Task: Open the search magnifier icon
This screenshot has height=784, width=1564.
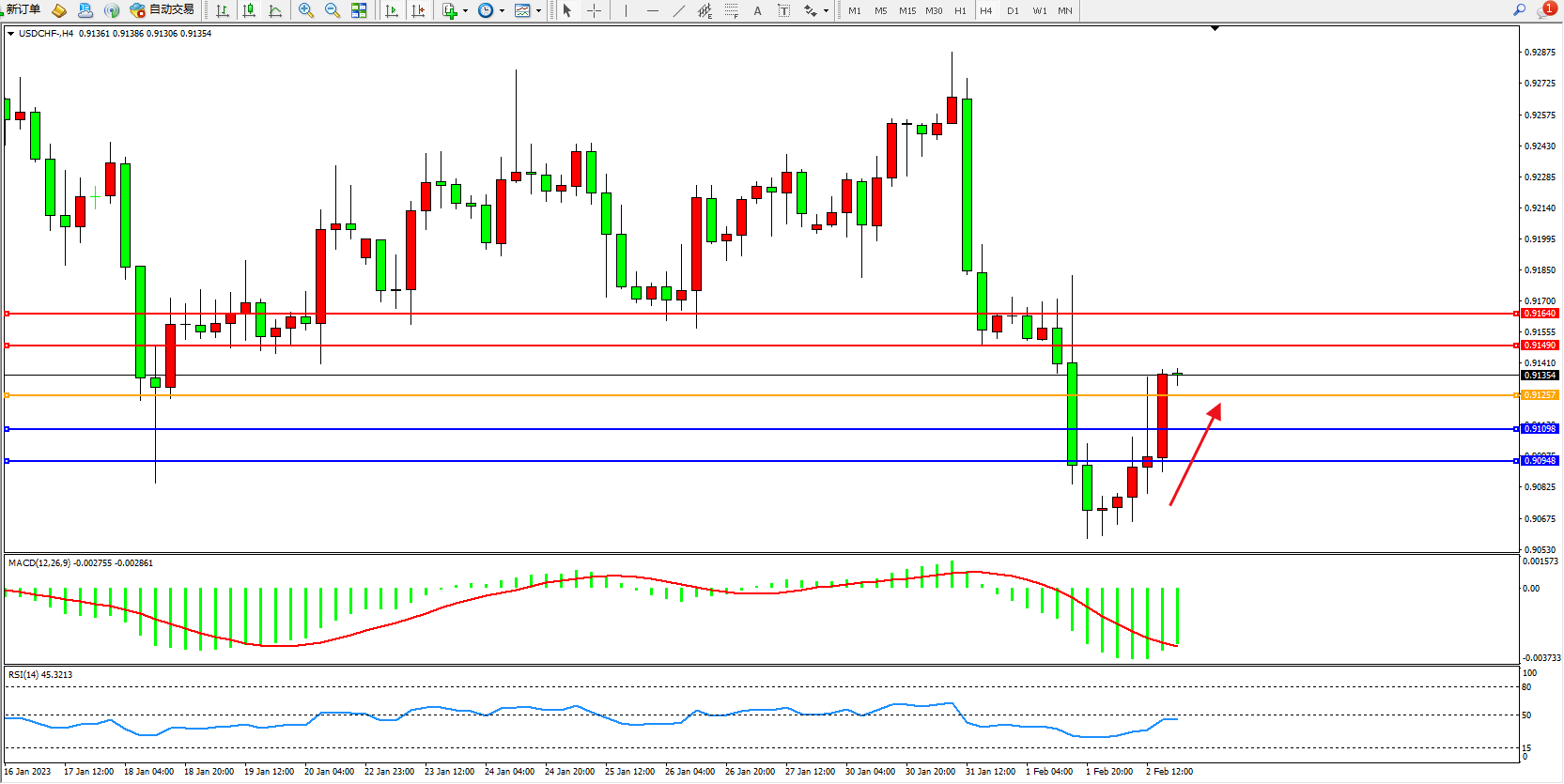Action: pyautogui.click(x=1519, y=10)
